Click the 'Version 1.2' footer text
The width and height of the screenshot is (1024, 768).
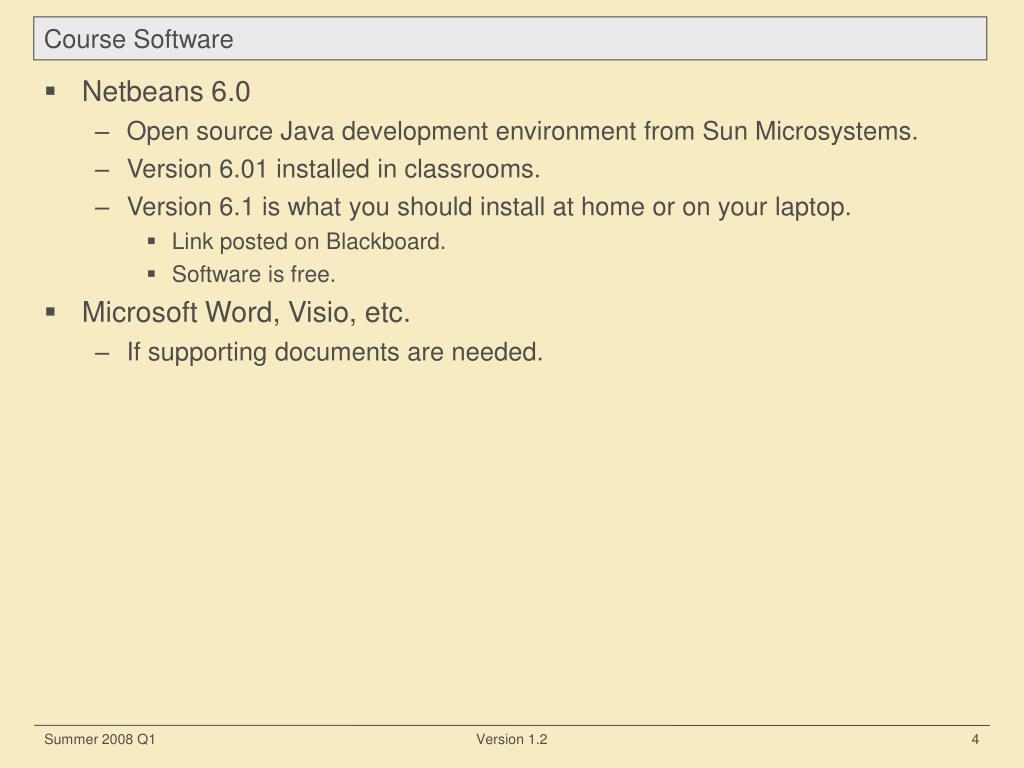point(511,739)
